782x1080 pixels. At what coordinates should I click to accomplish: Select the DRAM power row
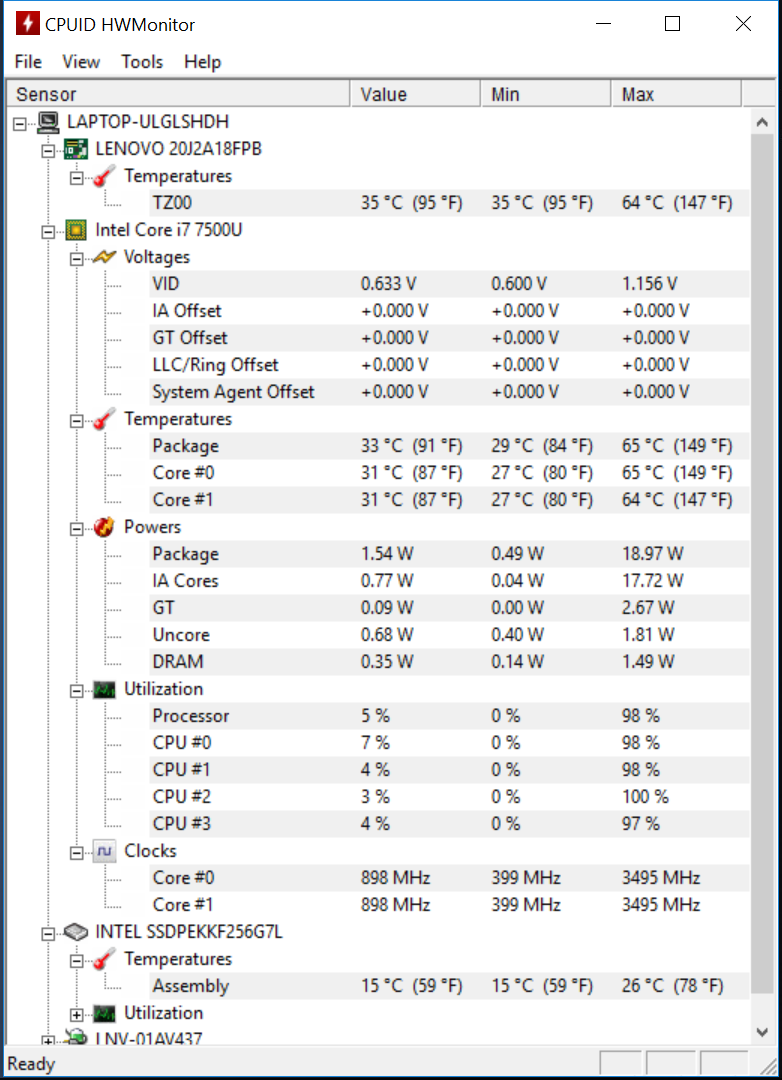449,662
